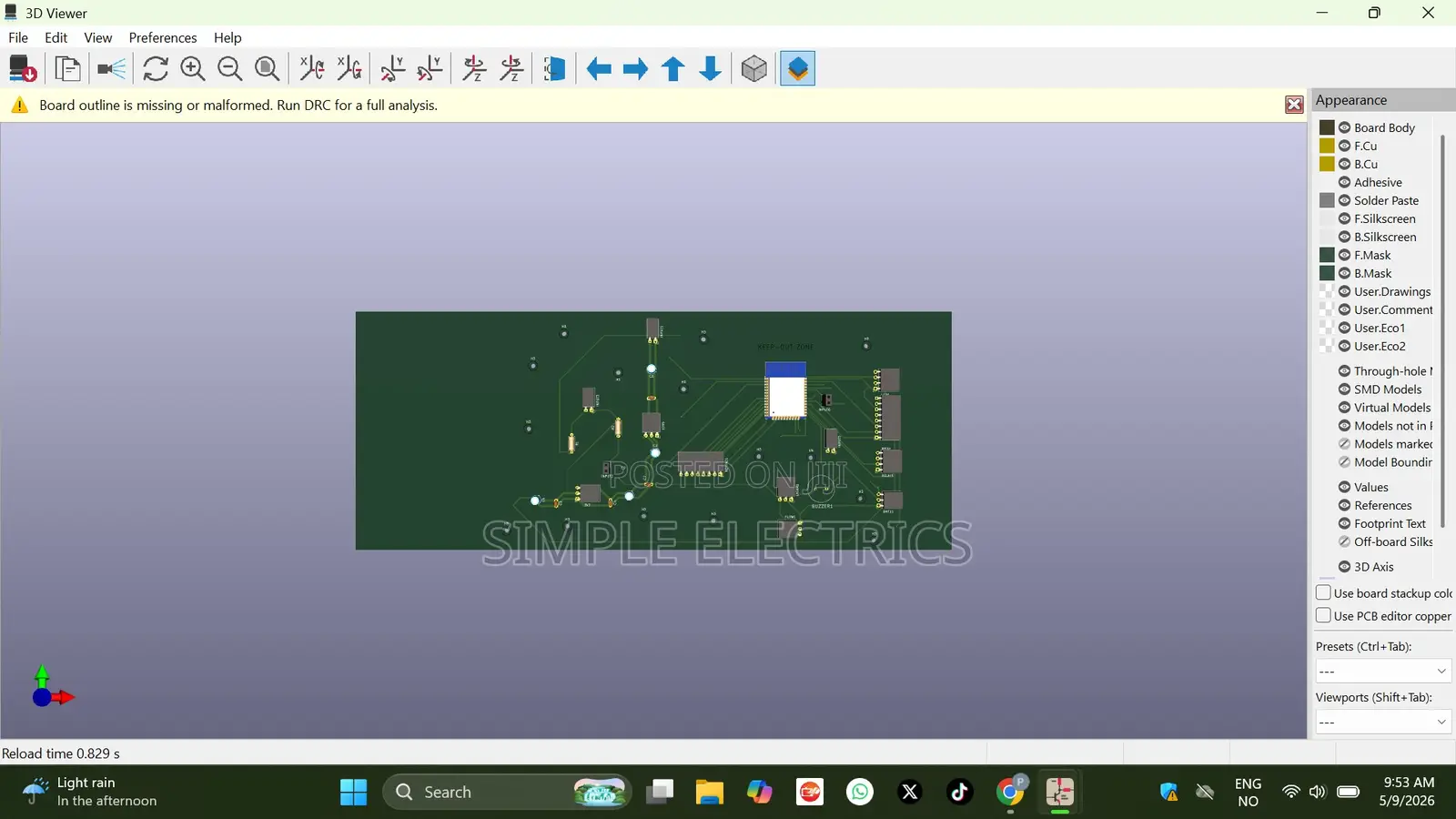
Task: Open WhatsApp from taskbar
Action: click(859, 792)
